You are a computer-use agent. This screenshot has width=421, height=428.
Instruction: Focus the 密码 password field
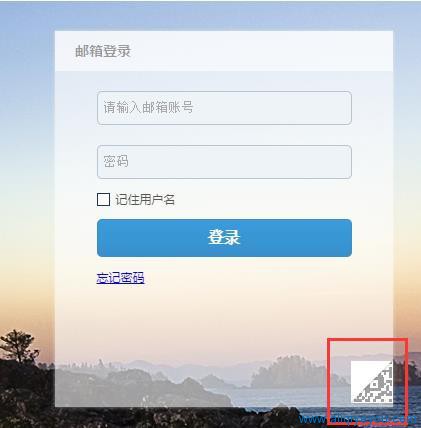coord(224,162)
